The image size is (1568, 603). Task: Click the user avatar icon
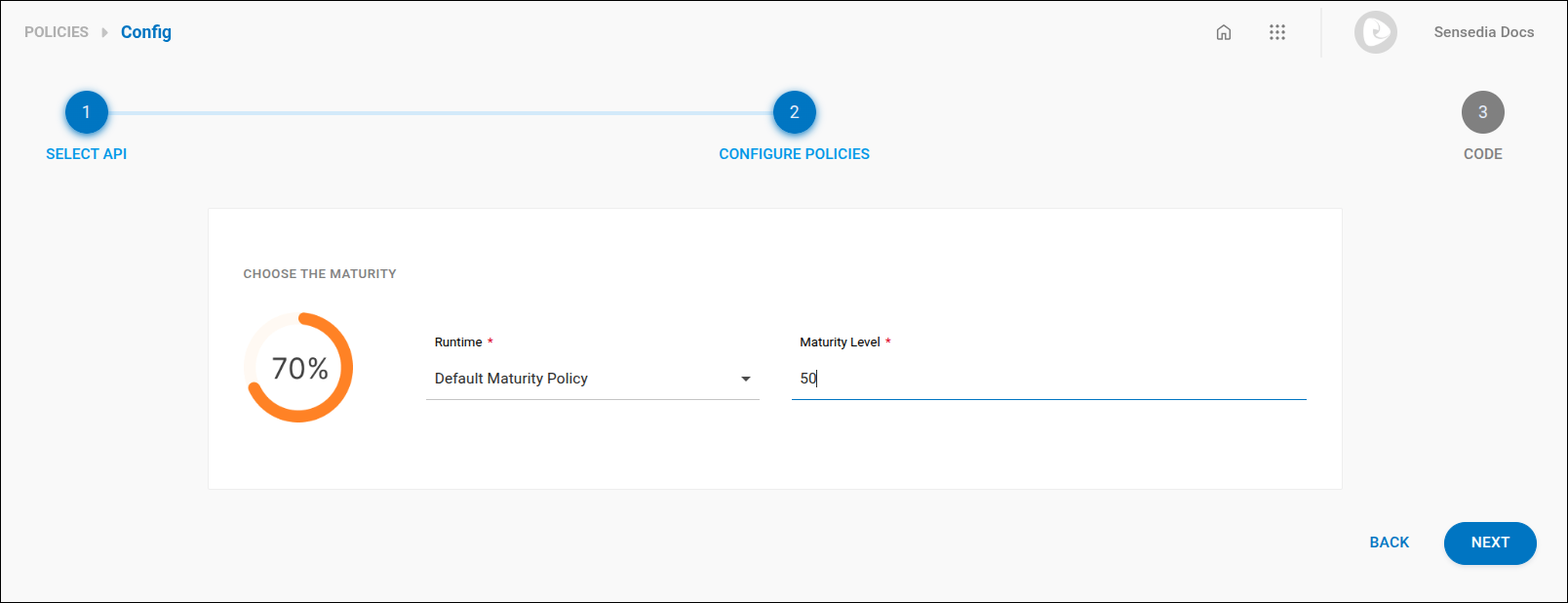coord(1375,32)
